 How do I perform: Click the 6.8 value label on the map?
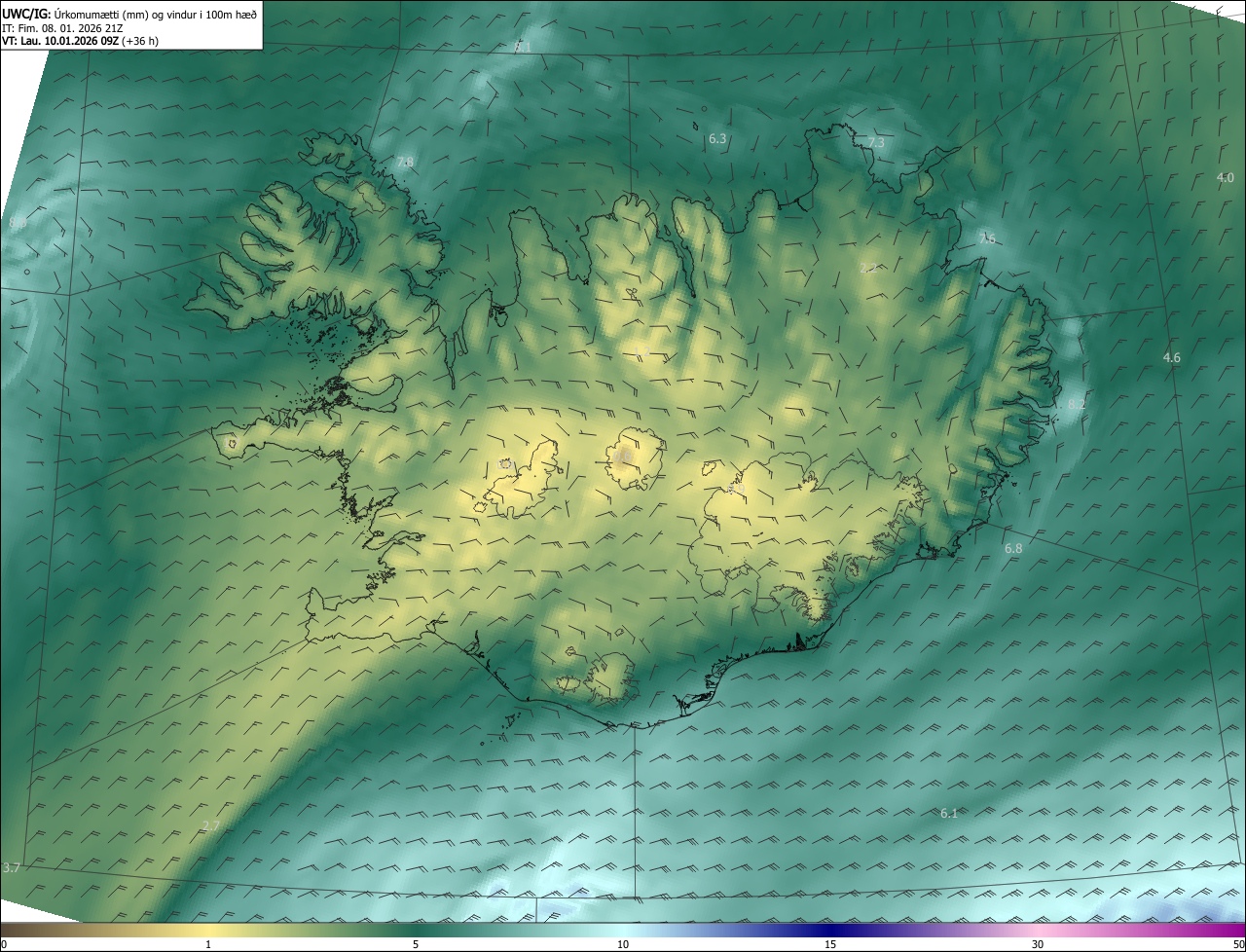point(1013,549)
